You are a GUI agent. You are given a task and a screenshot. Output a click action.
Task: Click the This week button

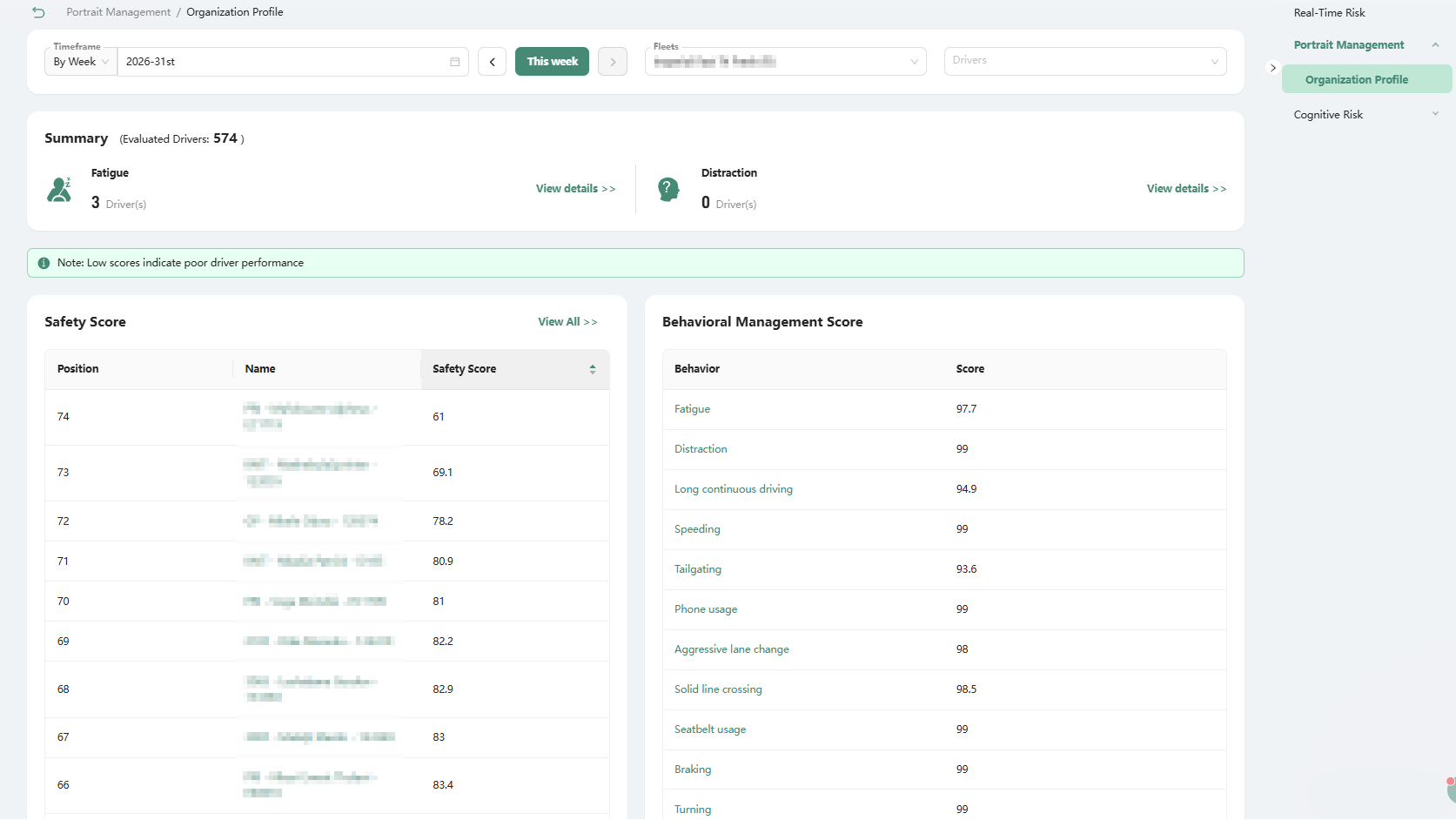click(x=552, y=62)
